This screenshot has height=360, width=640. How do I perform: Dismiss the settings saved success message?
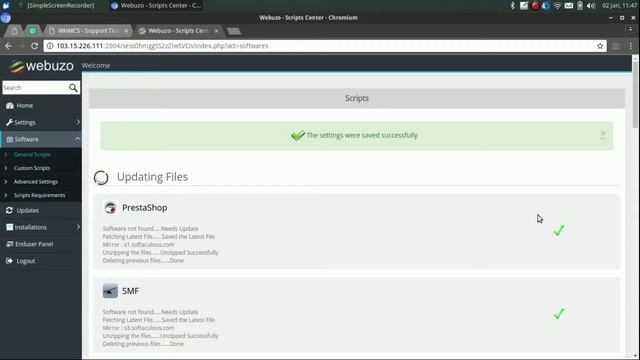coord(603,134)
